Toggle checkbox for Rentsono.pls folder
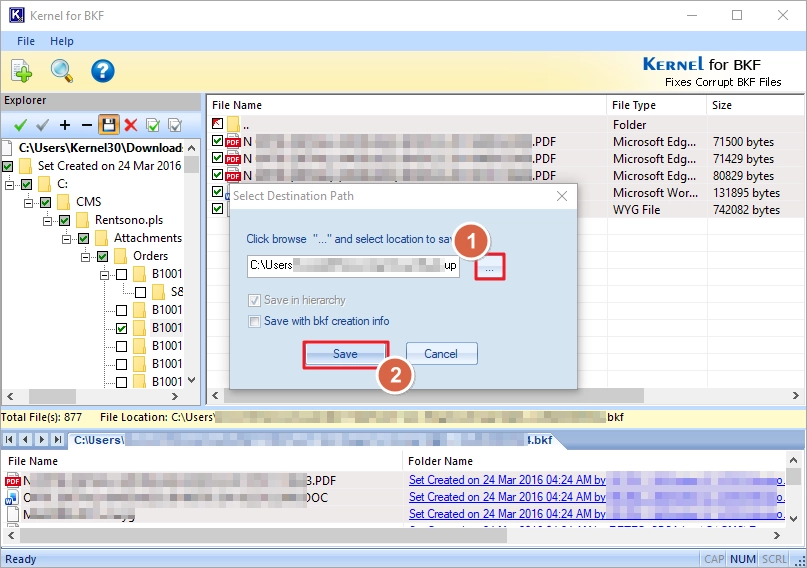 click(64, 220)
